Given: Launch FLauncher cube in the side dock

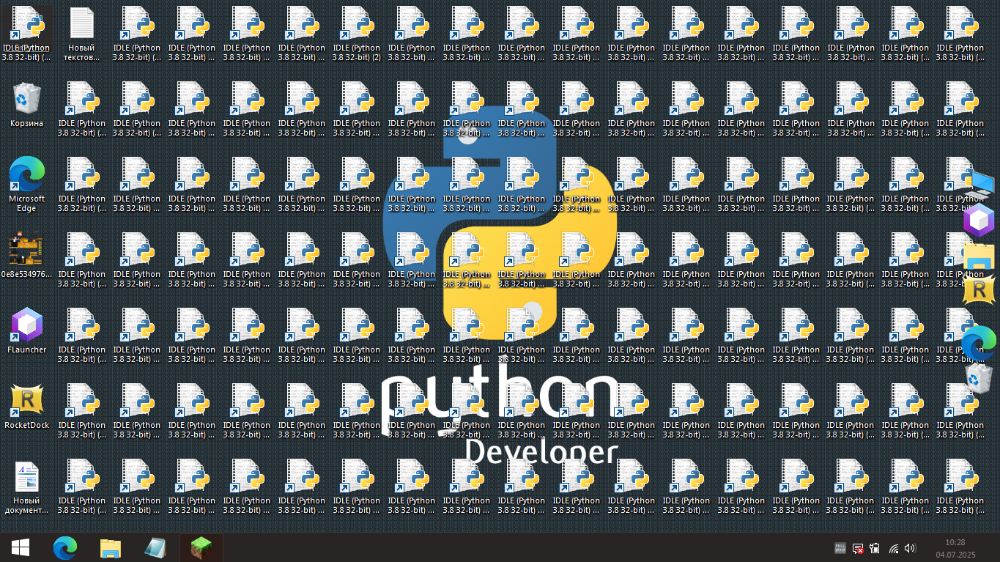Looking at the screenshot, I should [x=979, y=221].
